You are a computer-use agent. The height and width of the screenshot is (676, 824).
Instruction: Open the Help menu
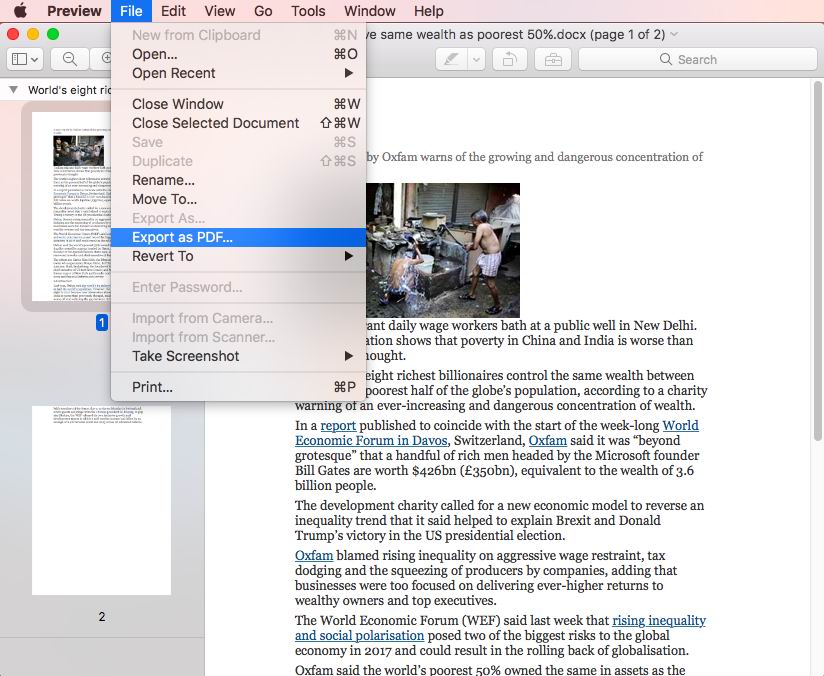click(x=428, y=11)
